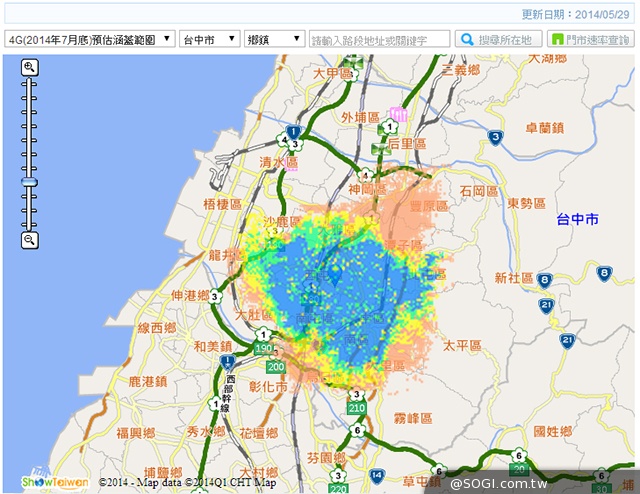Open the 鄉鎮 township dropdown
Screen dimensions: 640x494
coord(276,39)
